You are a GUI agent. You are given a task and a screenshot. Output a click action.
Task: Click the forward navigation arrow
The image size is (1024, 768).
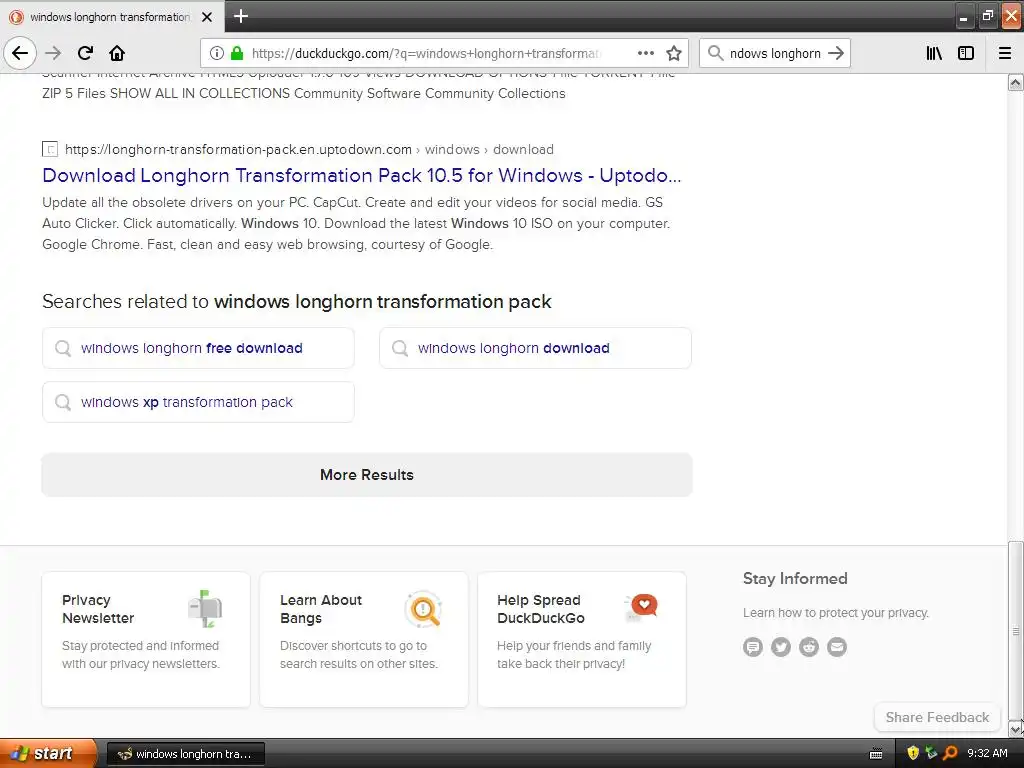click(53, 53)
